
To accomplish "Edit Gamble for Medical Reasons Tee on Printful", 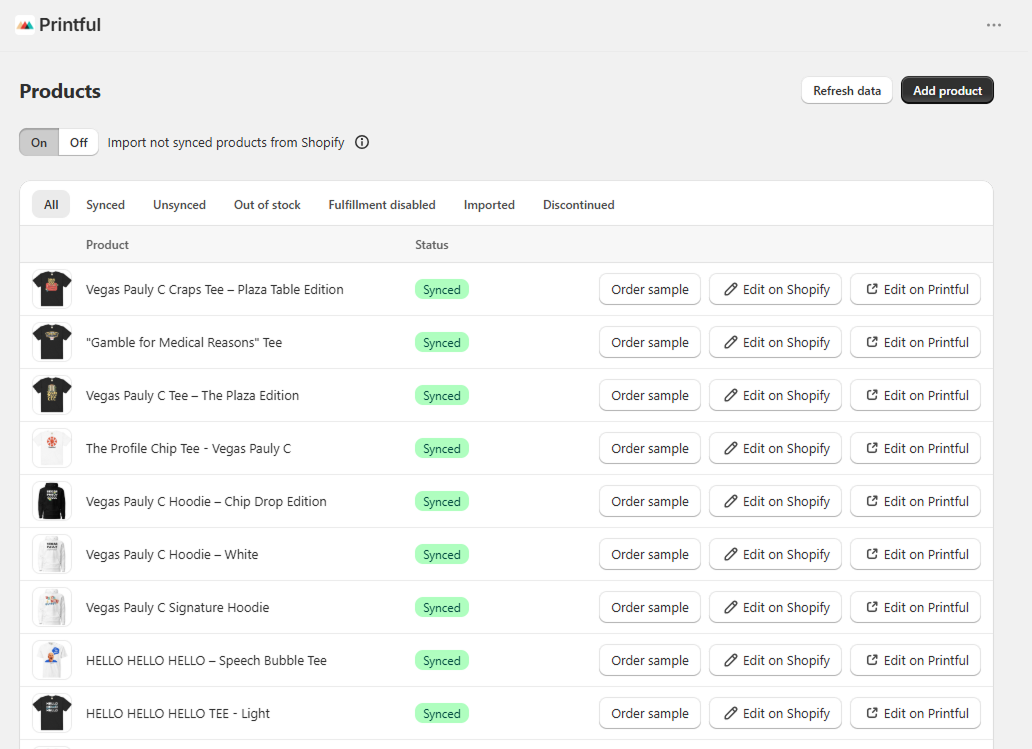I will coord(916,342).
